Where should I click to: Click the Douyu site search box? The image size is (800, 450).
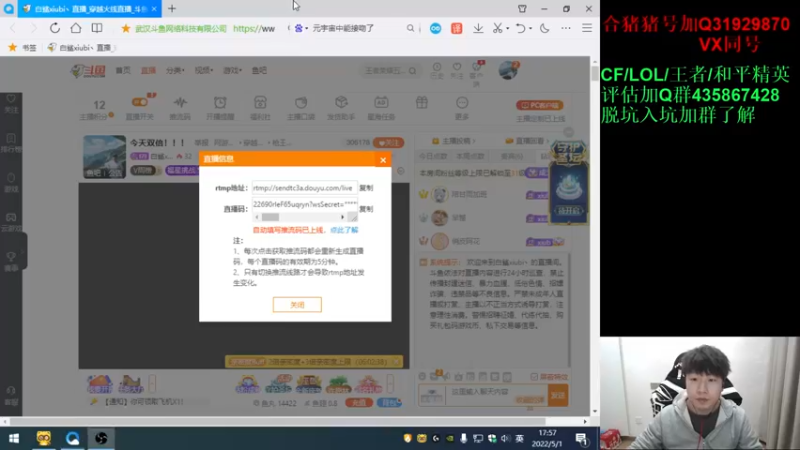(x=389, y=71)
